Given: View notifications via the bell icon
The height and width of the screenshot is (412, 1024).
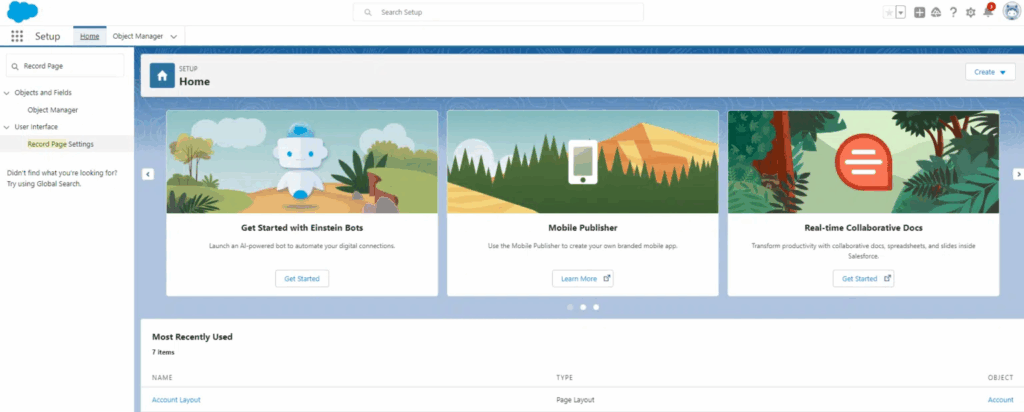Looking at the screenshot, I should tap(987, 12).
